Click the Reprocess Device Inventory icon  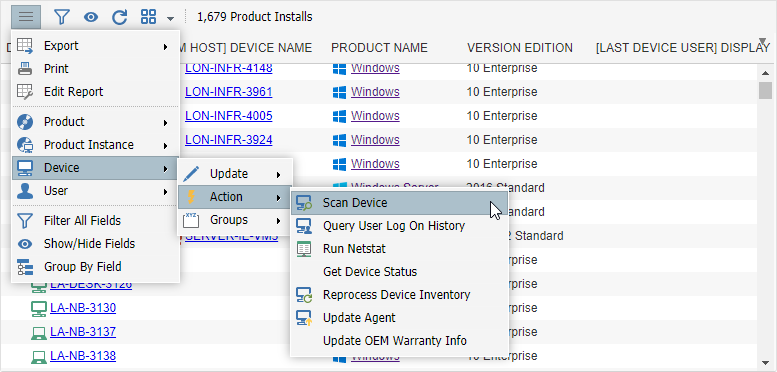(x=304, y=295)
